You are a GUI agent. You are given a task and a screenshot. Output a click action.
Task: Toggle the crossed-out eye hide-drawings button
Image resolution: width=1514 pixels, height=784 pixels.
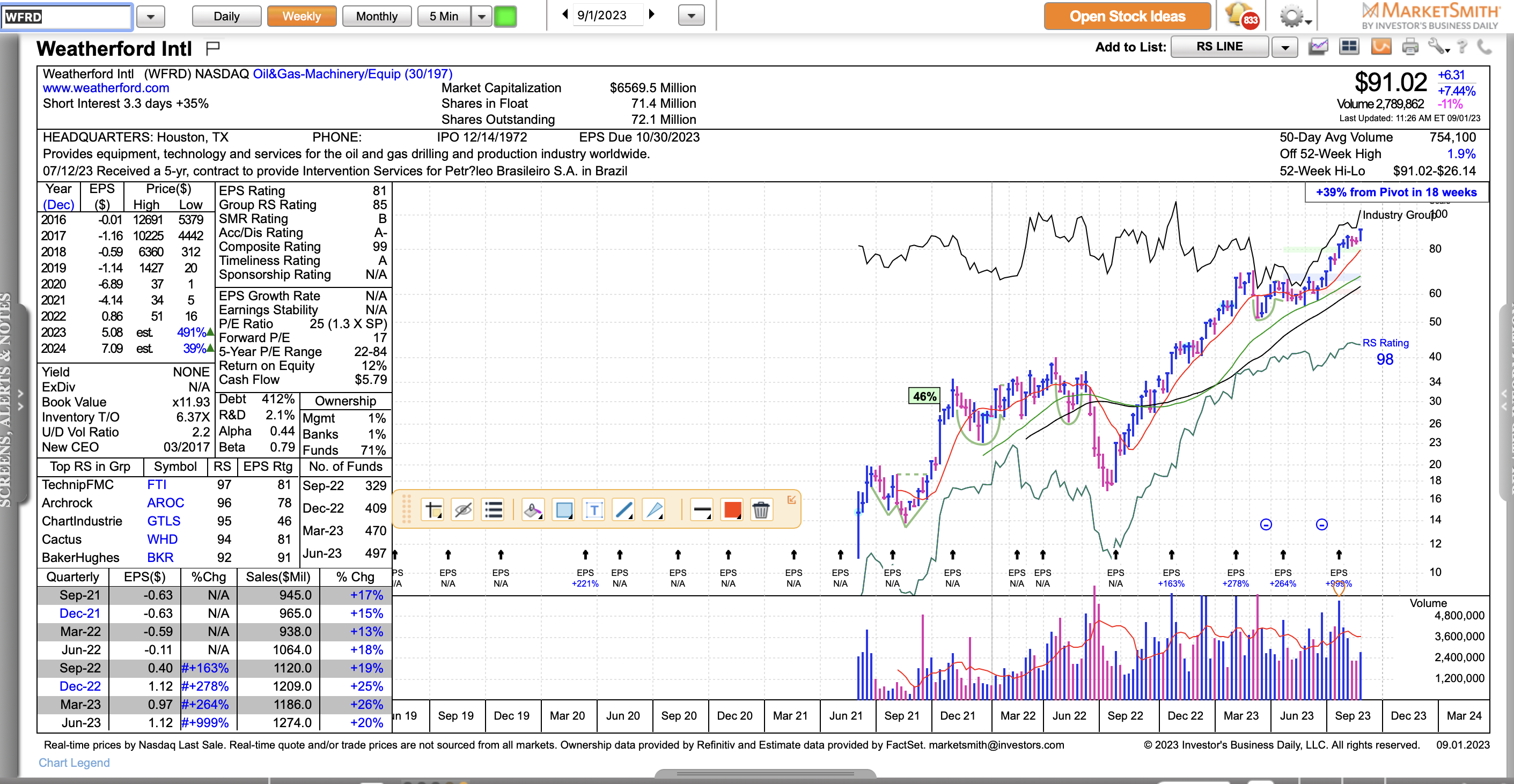[x=463, y=510]
